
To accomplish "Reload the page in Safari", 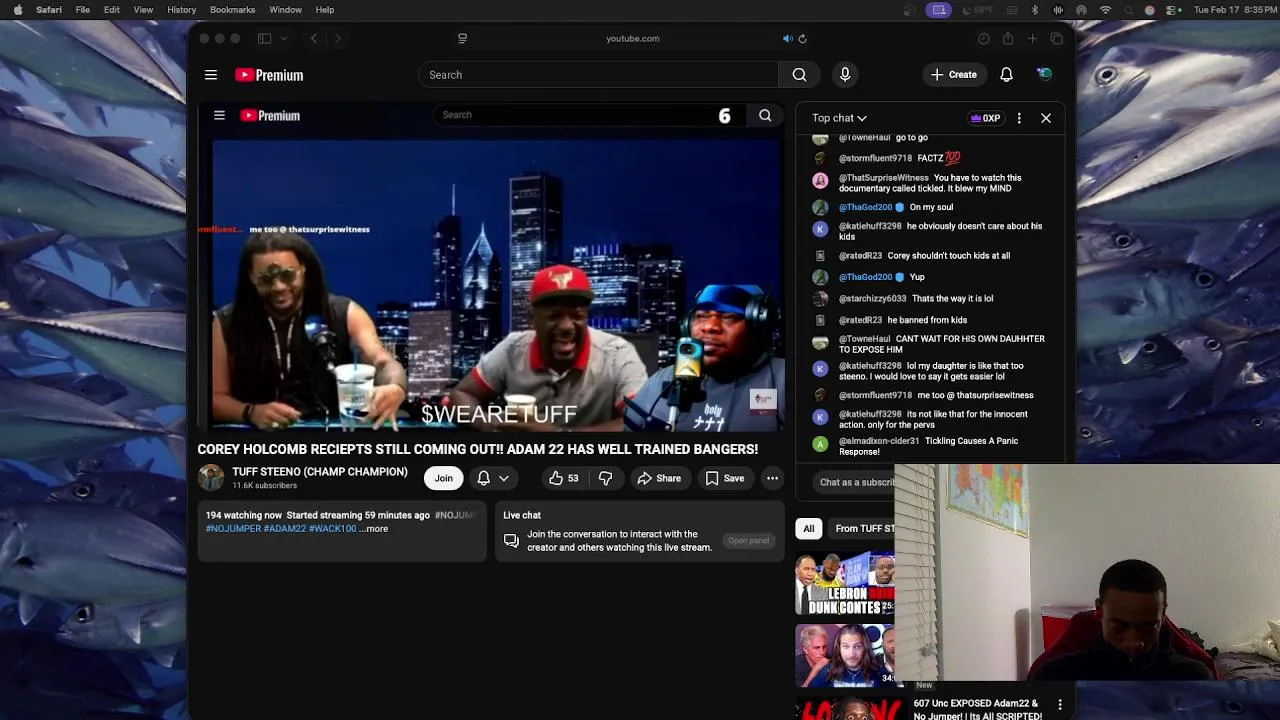I will point(802,39).
